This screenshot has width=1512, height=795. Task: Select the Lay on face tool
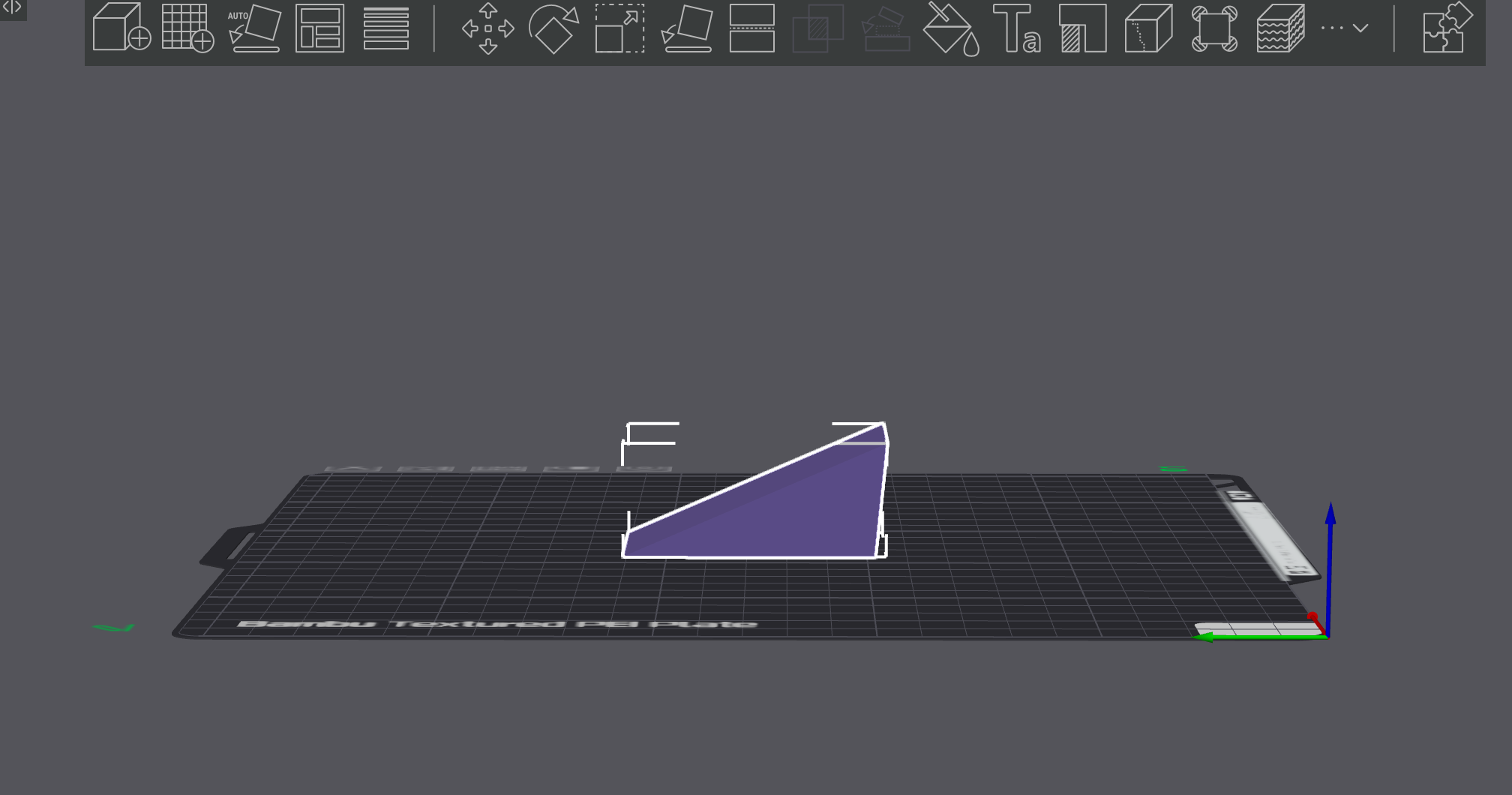coord(686,28)
